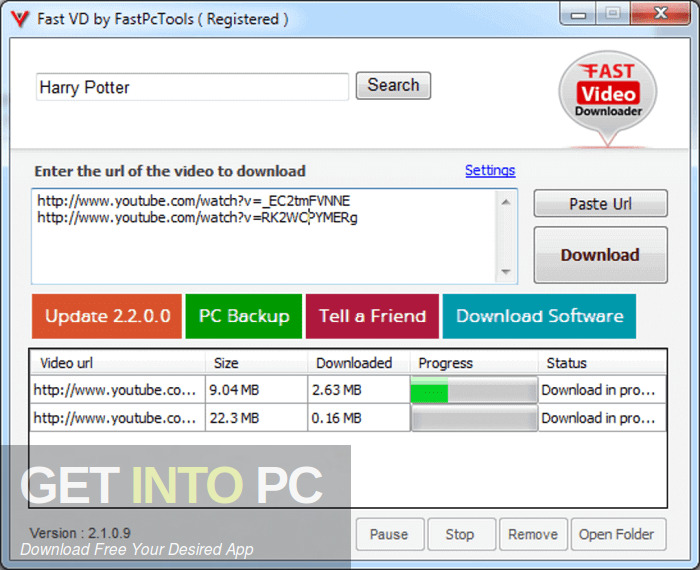The width and height of the screenshot is (700, 570).
Task: Sort by the Video url column header
Action: click(x=117, y=363)
